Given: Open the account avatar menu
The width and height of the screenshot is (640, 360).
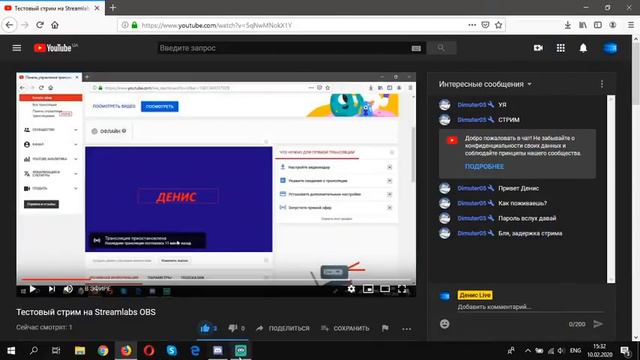Looking at the screenshot, I should pyautogui.click(x=611, y=48).
